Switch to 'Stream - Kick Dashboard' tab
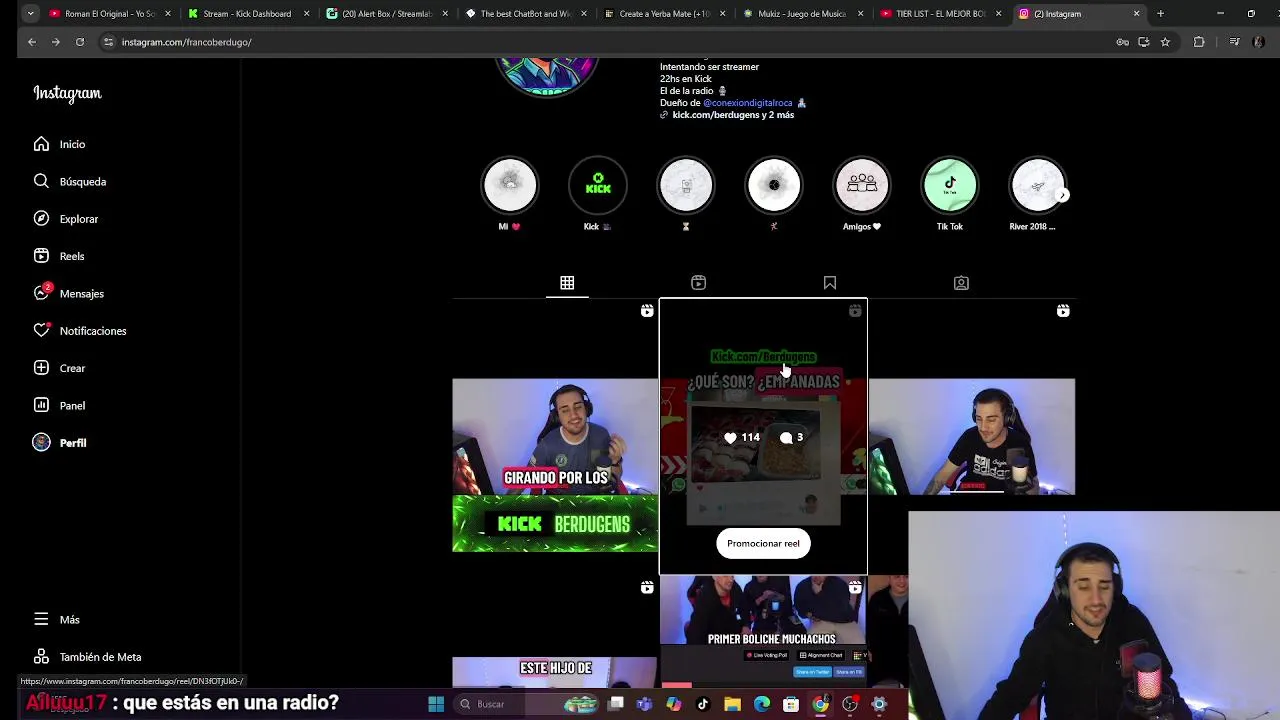Screen dimensions: 1280x720 pyautogui.click(x=246, y=14)
